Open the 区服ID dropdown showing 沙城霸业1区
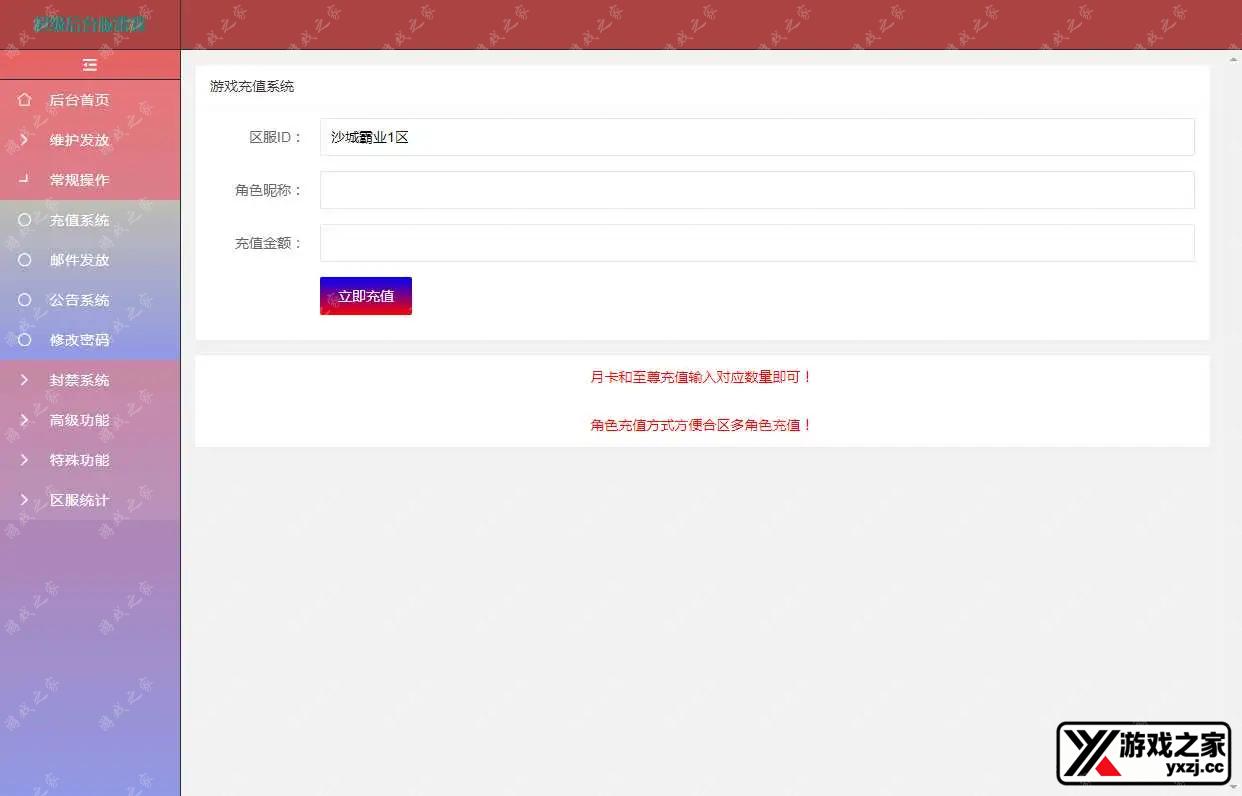The width and height of the screenshot is (1242, 796). point(757,137)
